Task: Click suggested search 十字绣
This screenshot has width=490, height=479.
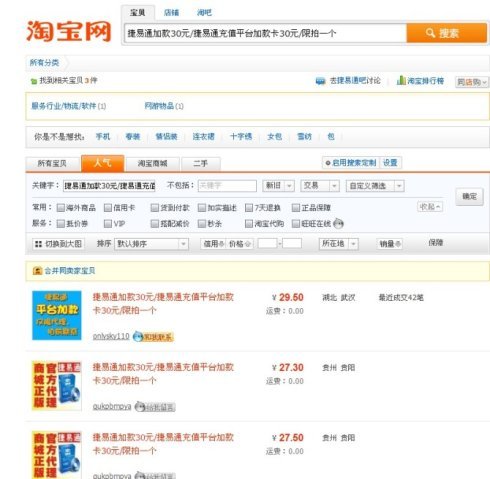Action: pos(241,137)
